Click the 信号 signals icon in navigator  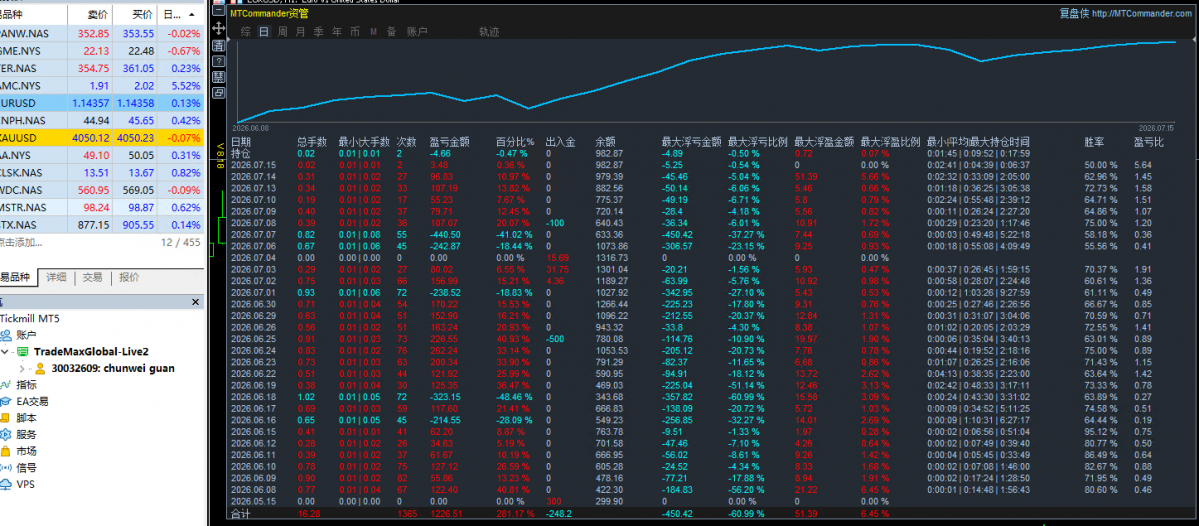pyautogui.click(x=6, y=467)
